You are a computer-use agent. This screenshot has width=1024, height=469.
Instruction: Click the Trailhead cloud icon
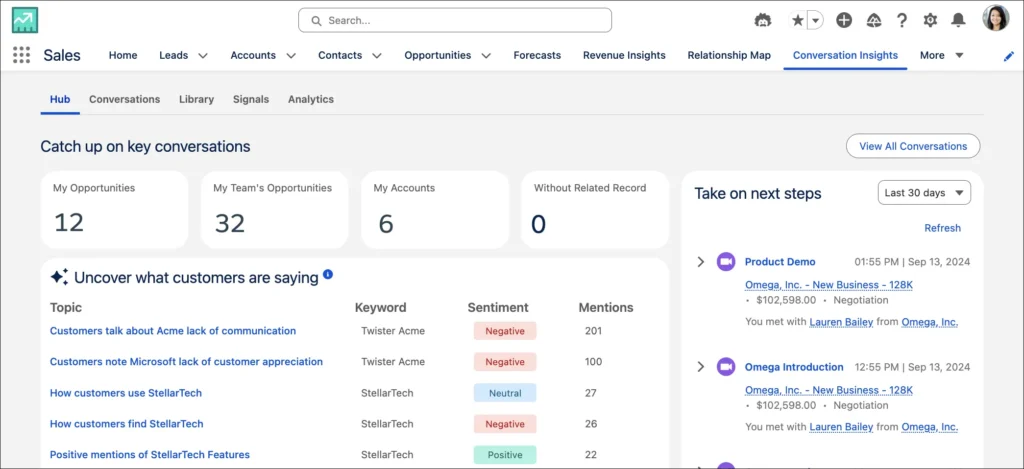pos(873,20)
